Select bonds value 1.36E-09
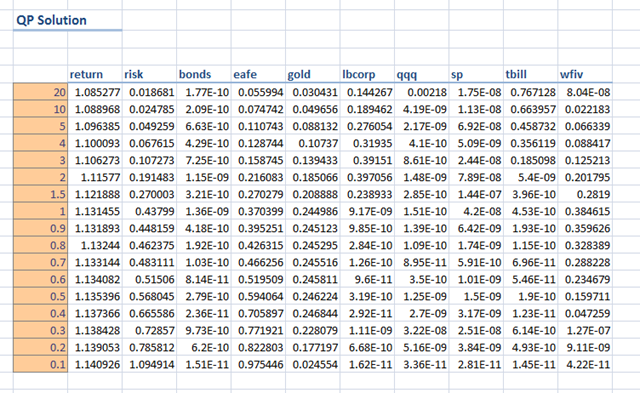 click(204, 211)
